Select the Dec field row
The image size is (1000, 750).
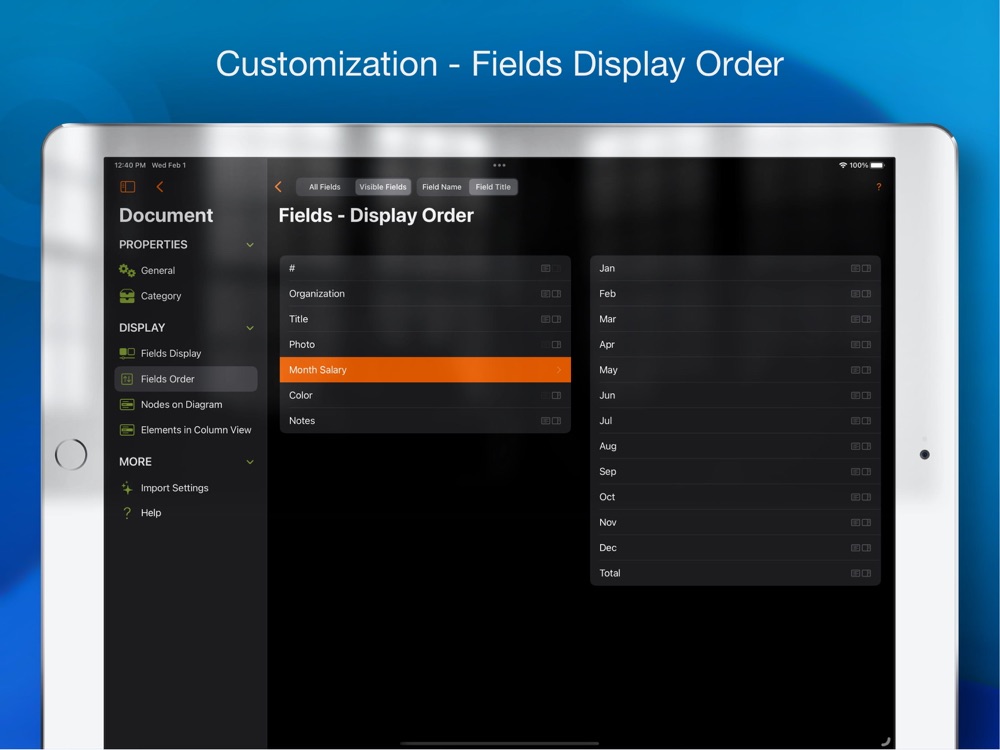click(735, 548)
